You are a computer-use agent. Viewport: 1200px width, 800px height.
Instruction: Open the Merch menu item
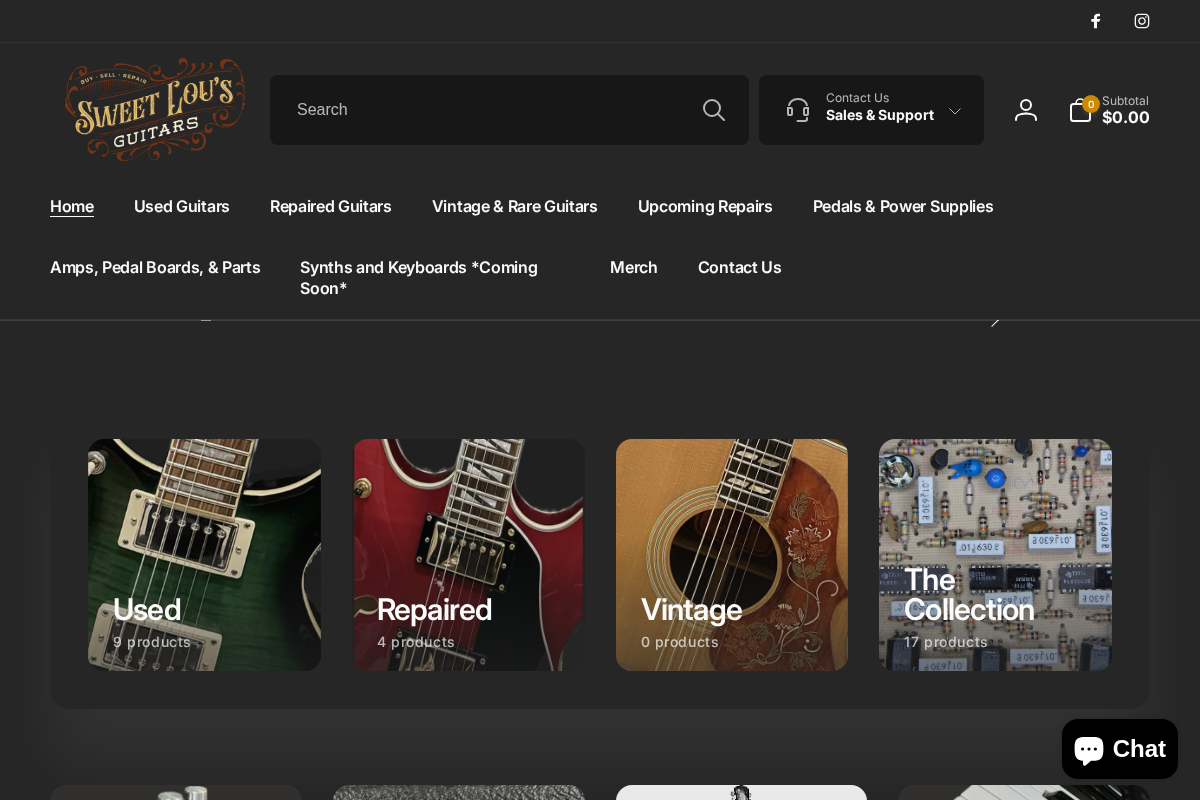634,267
